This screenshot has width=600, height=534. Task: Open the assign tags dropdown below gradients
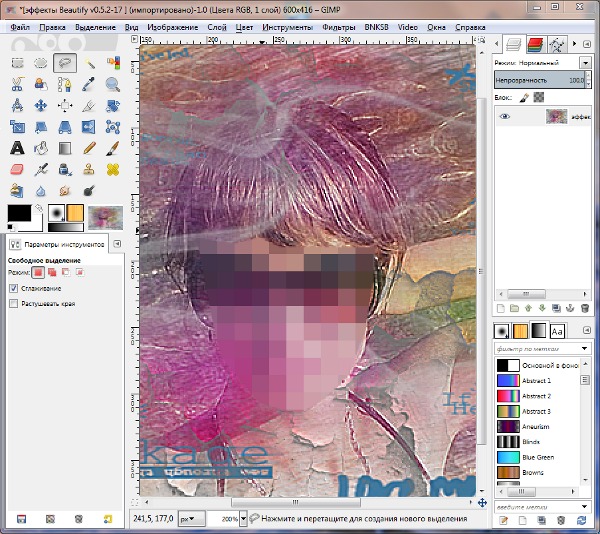584,507
